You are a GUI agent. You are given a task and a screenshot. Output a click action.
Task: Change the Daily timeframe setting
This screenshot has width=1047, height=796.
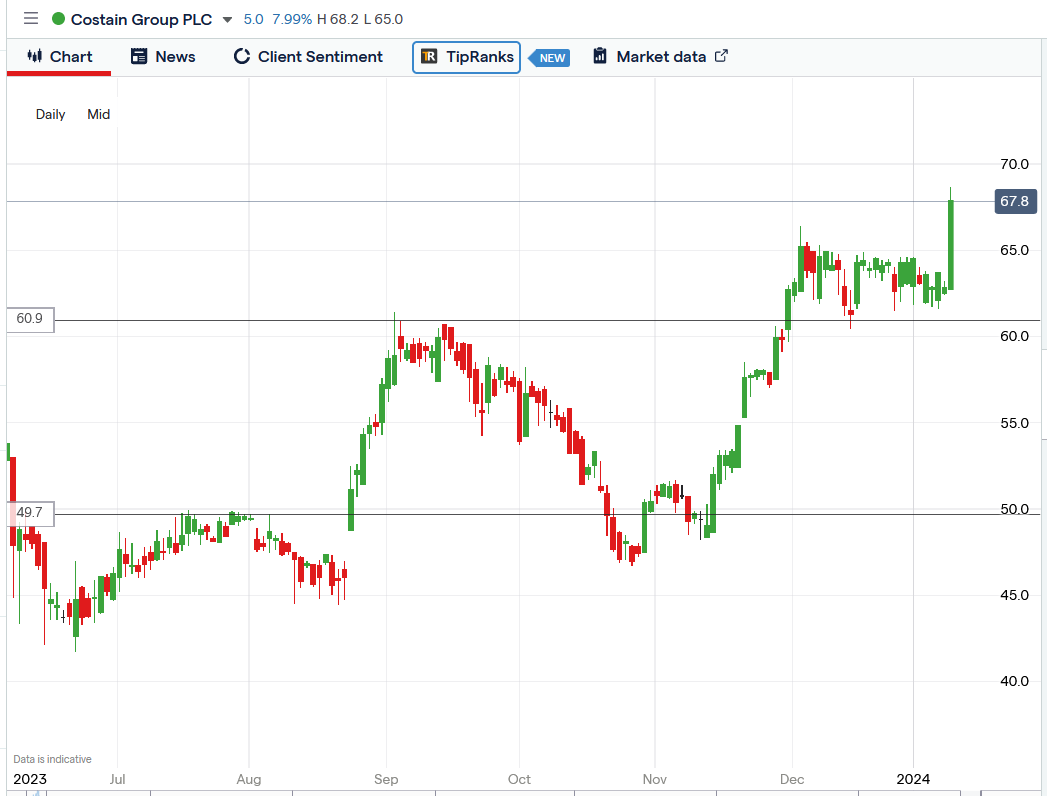point(50,114)
